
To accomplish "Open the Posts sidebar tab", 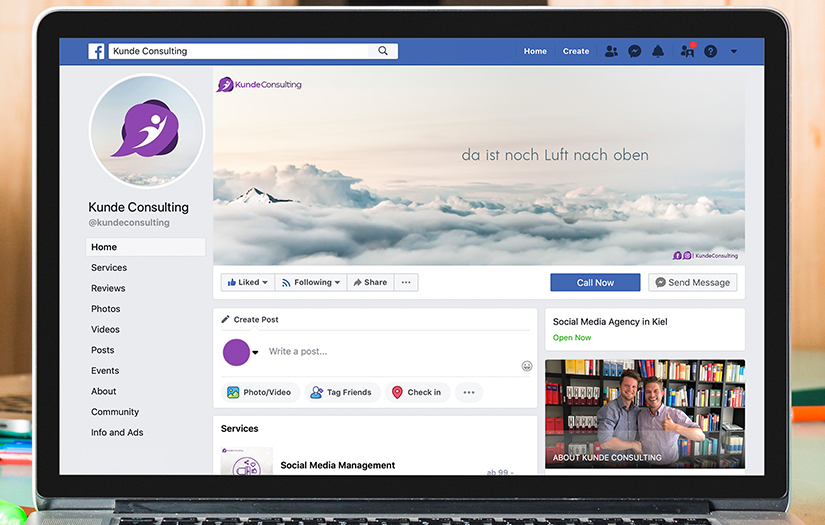I will click(103, 350).
